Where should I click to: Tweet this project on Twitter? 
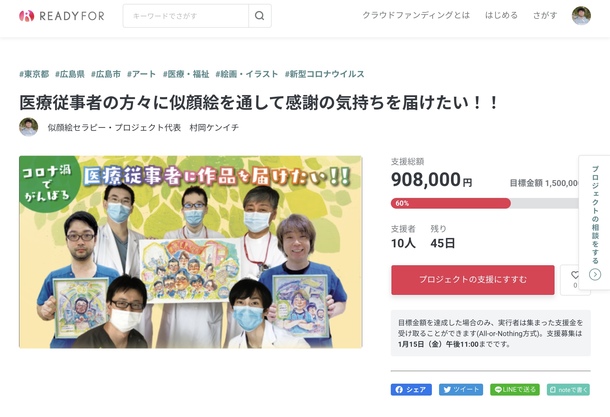tap(461, 389)
